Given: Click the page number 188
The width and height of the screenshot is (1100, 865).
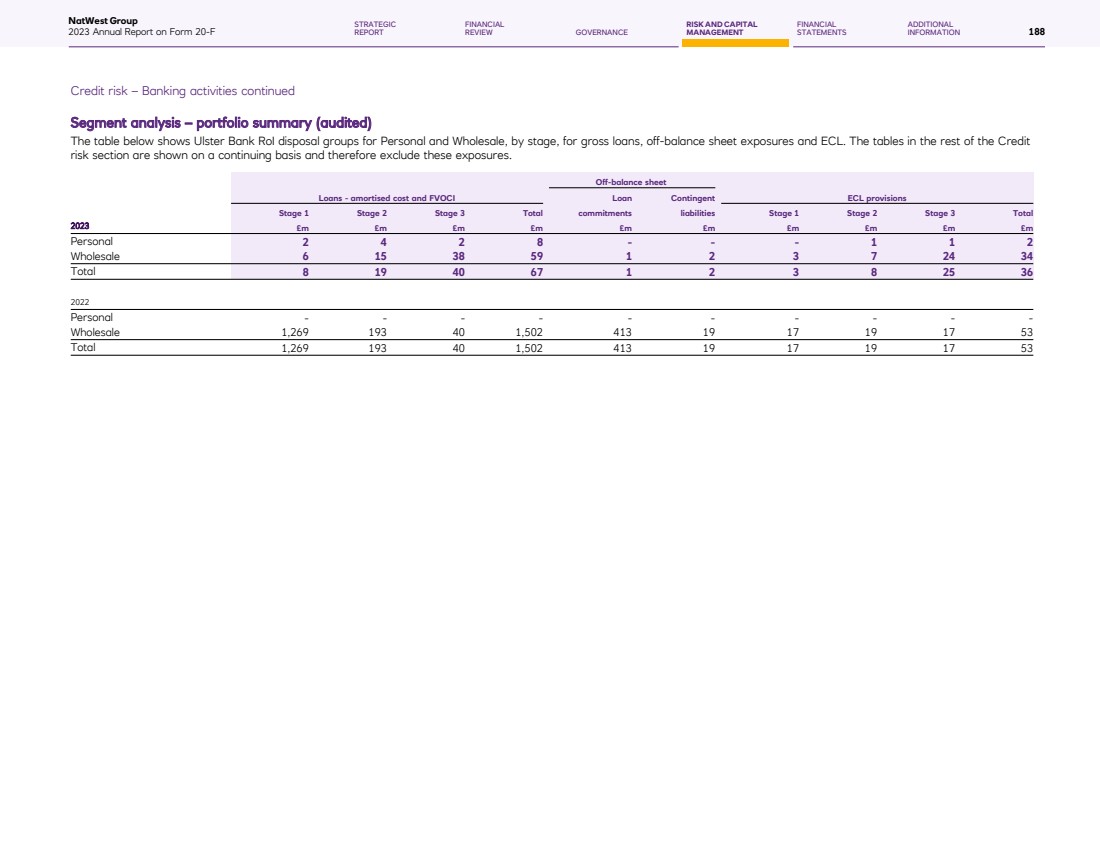Looking at the screenshot, I should click(x=1036, y=32).
